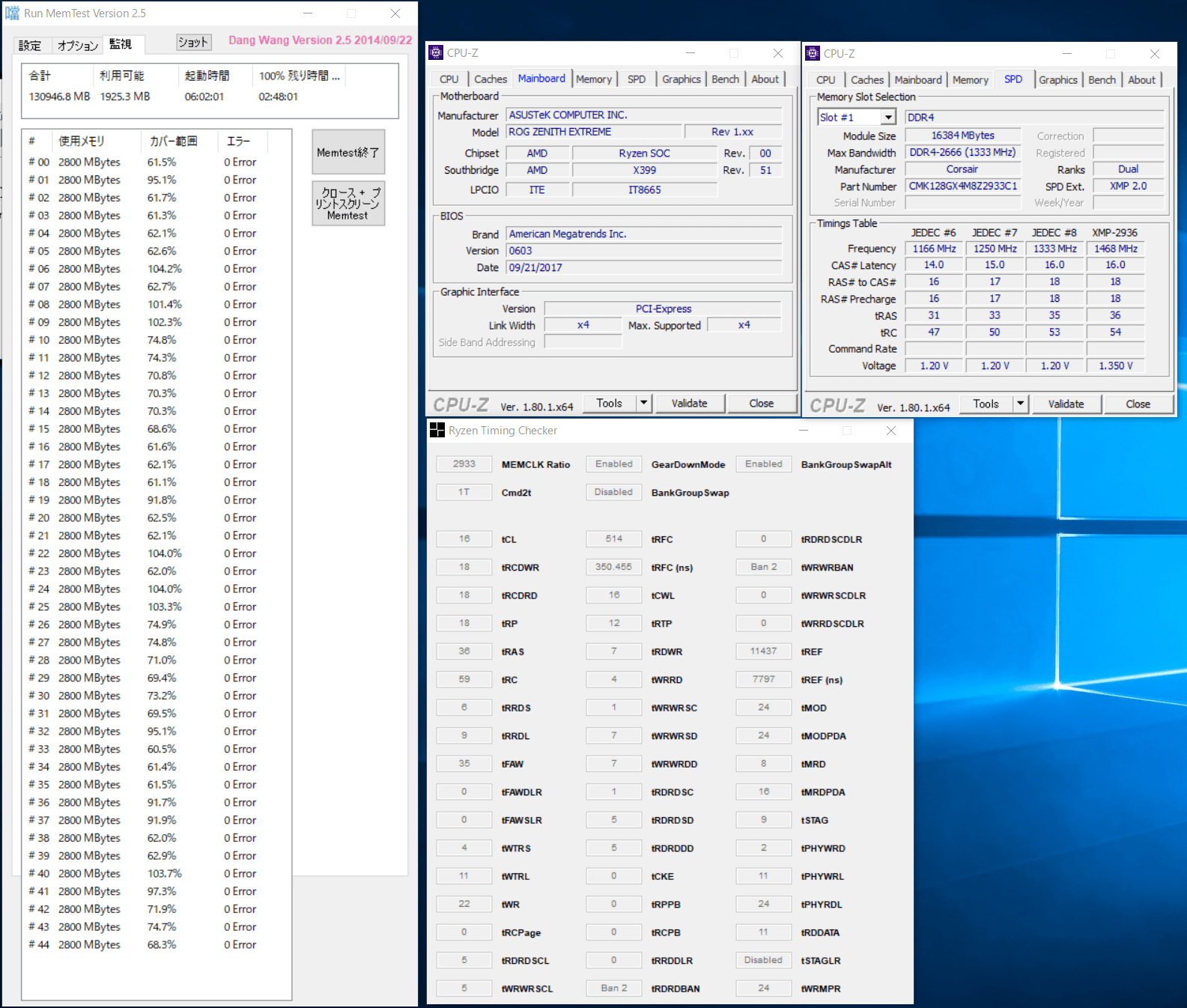Expand the Slot #1 memory slot dropdown
Screen dimensions: 1187x1008
click(888, 117)
